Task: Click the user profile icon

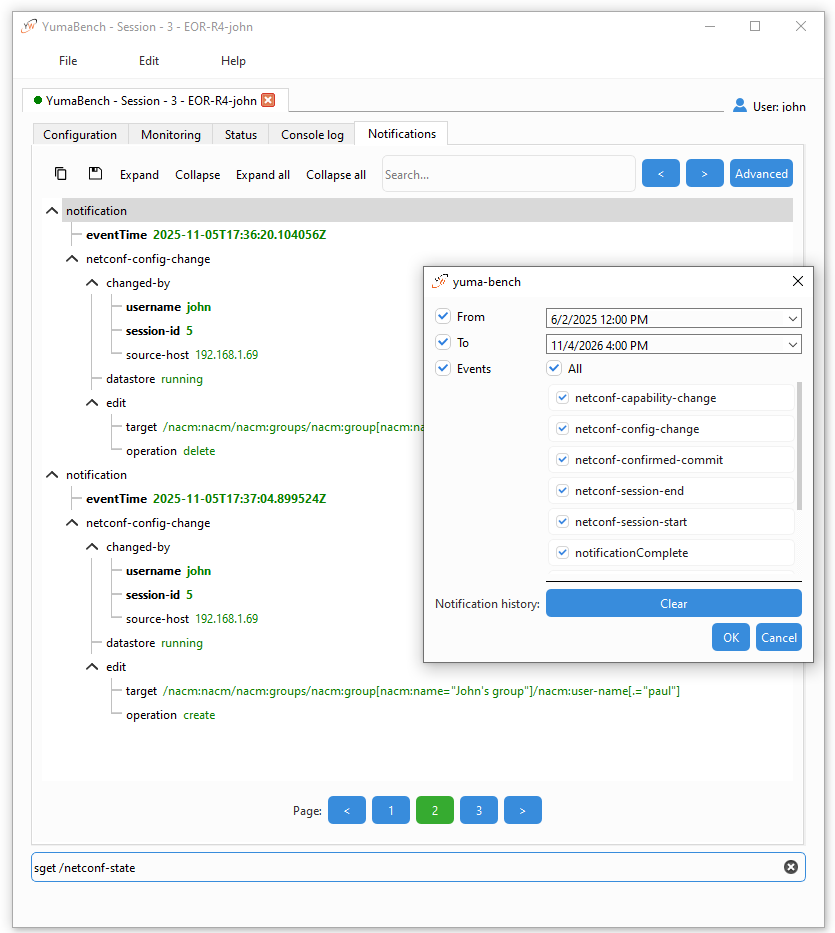Action: point(740,105)
